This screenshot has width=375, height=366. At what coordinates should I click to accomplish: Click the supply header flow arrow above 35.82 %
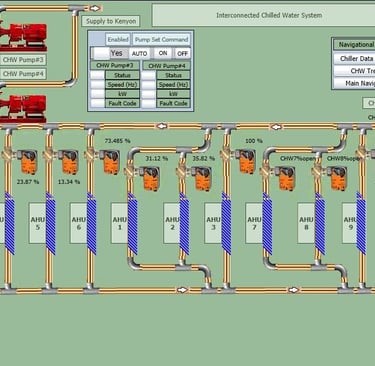(162, 126)
